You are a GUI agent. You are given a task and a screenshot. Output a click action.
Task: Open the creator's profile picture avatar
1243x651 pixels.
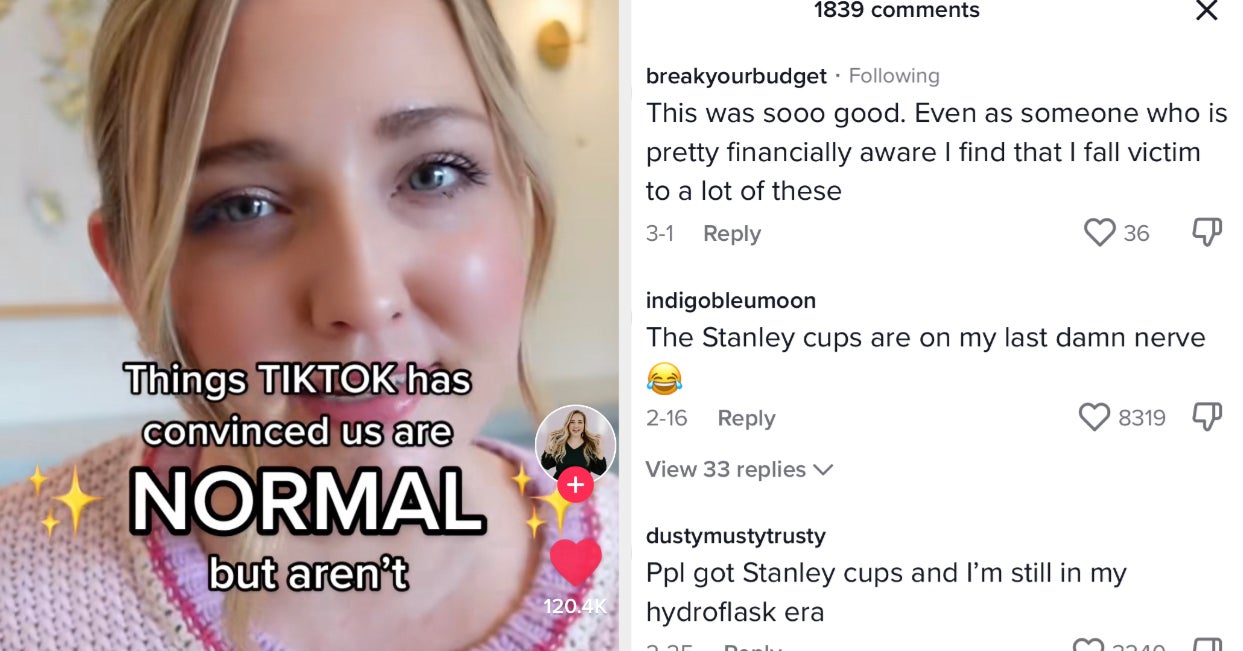click(x=575, y=445)
